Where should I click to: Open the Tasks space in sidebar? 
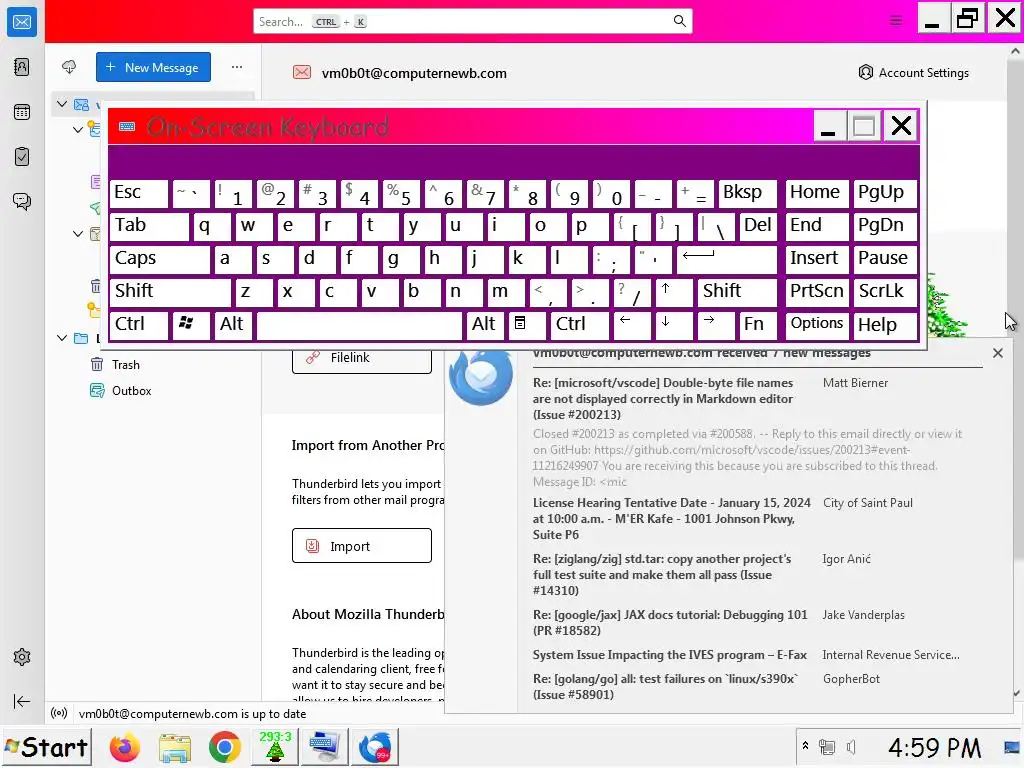coord(22,157)
